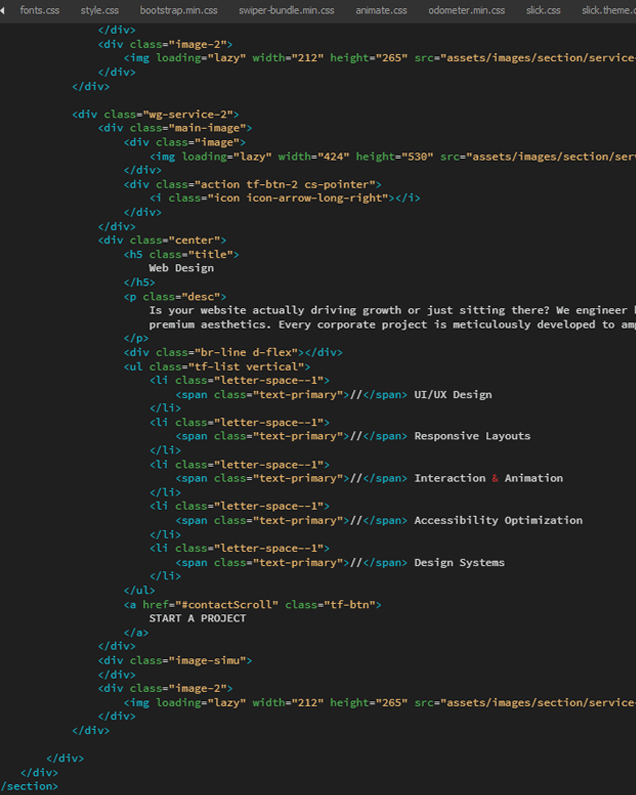Click the "premium aesthetics" paragraph line
This screenshot has height=795, width=636.
pyautogui.click(x=392, y=324)
